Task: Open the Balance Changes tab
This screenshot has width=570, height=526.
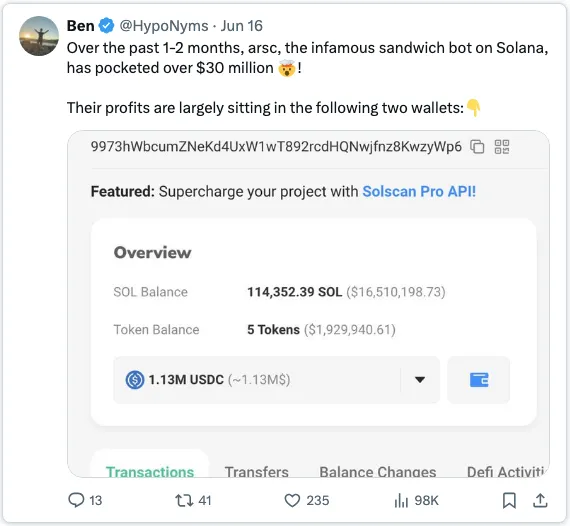Action: (378, 471)
